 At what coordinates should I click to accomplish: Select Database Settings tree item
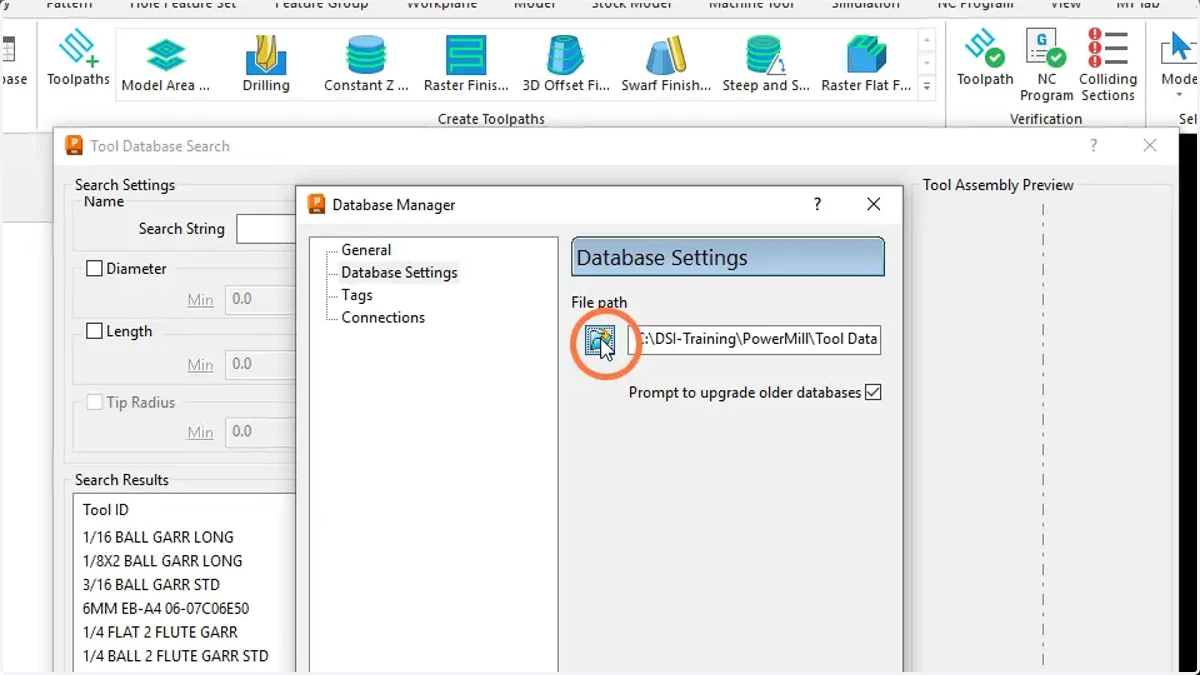point(399,272)
